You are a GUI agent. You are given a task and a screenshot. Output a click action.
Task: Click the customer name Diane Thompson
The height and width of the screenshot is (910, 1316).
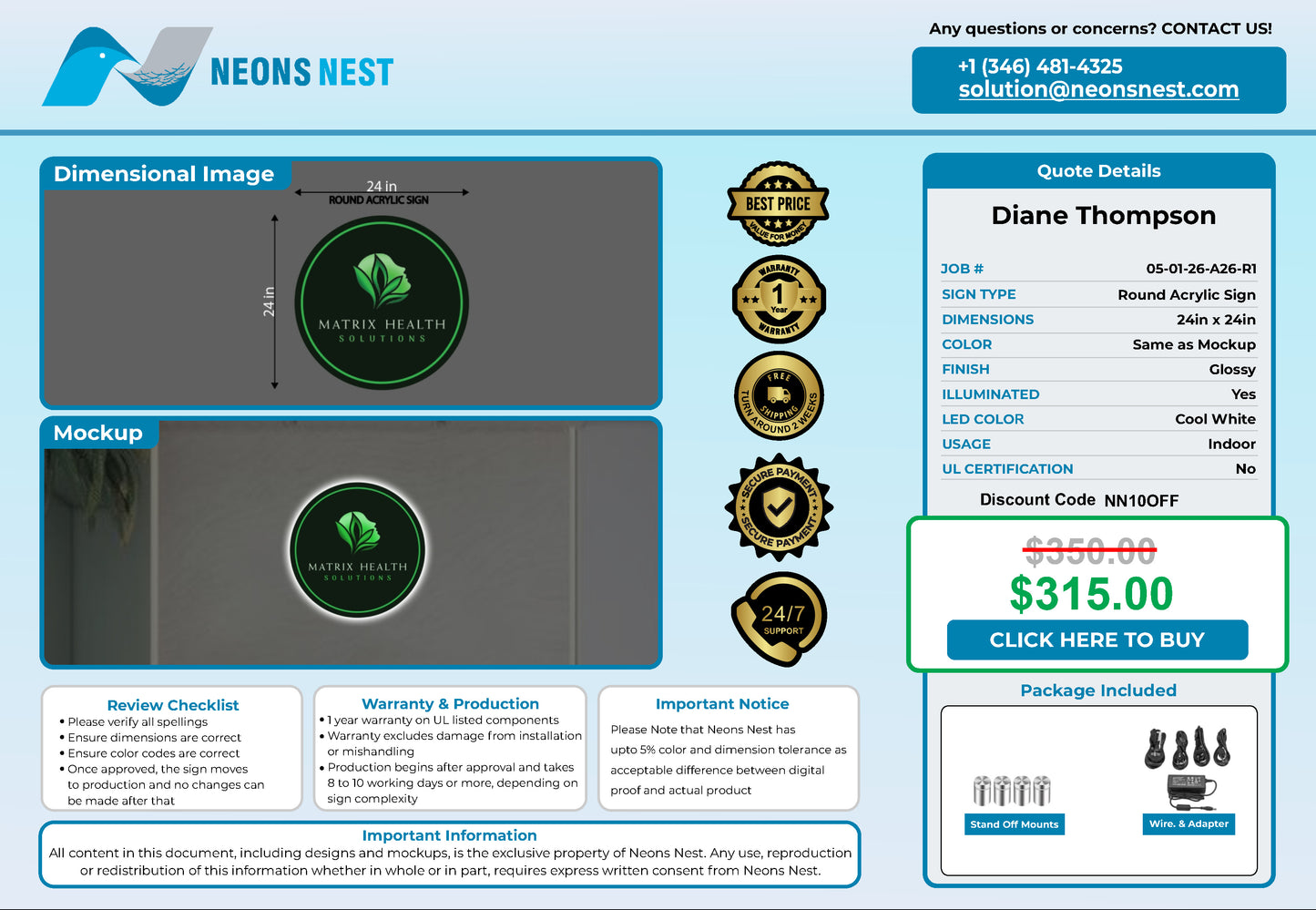pyautogui.click(x=1103, y=216)
